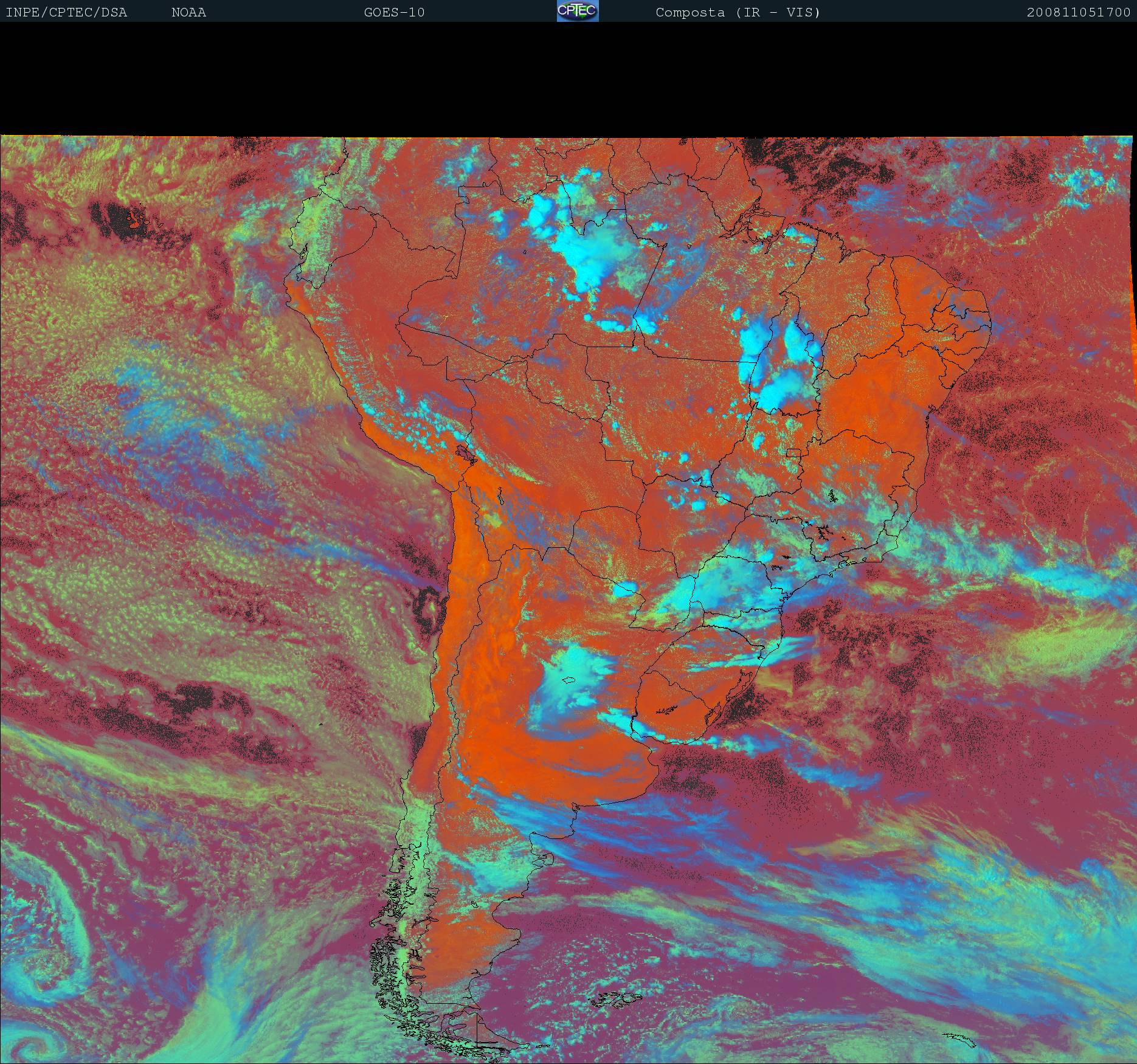Click the INPE/CPTEC/DSA header label

click(66, 12)
